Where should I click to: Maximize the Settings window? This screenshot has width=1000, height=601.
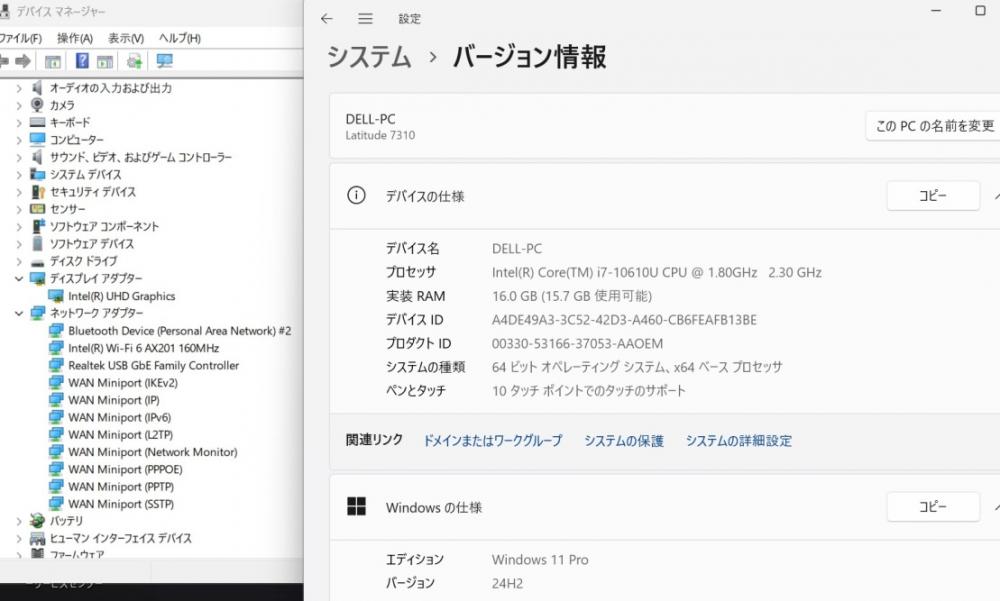point(980,10)
